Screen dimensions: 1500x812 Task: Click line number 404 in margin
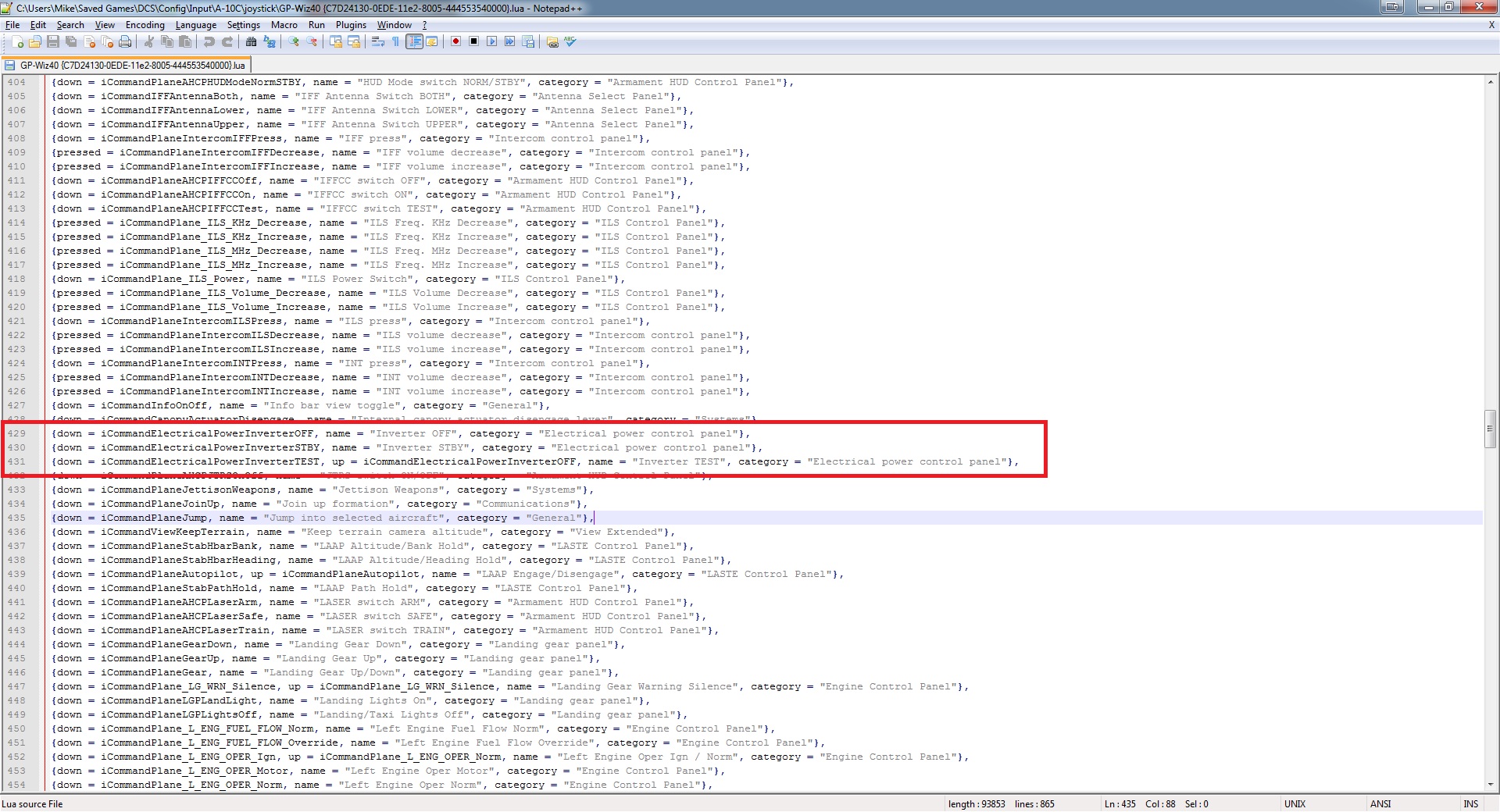[16, 82]
